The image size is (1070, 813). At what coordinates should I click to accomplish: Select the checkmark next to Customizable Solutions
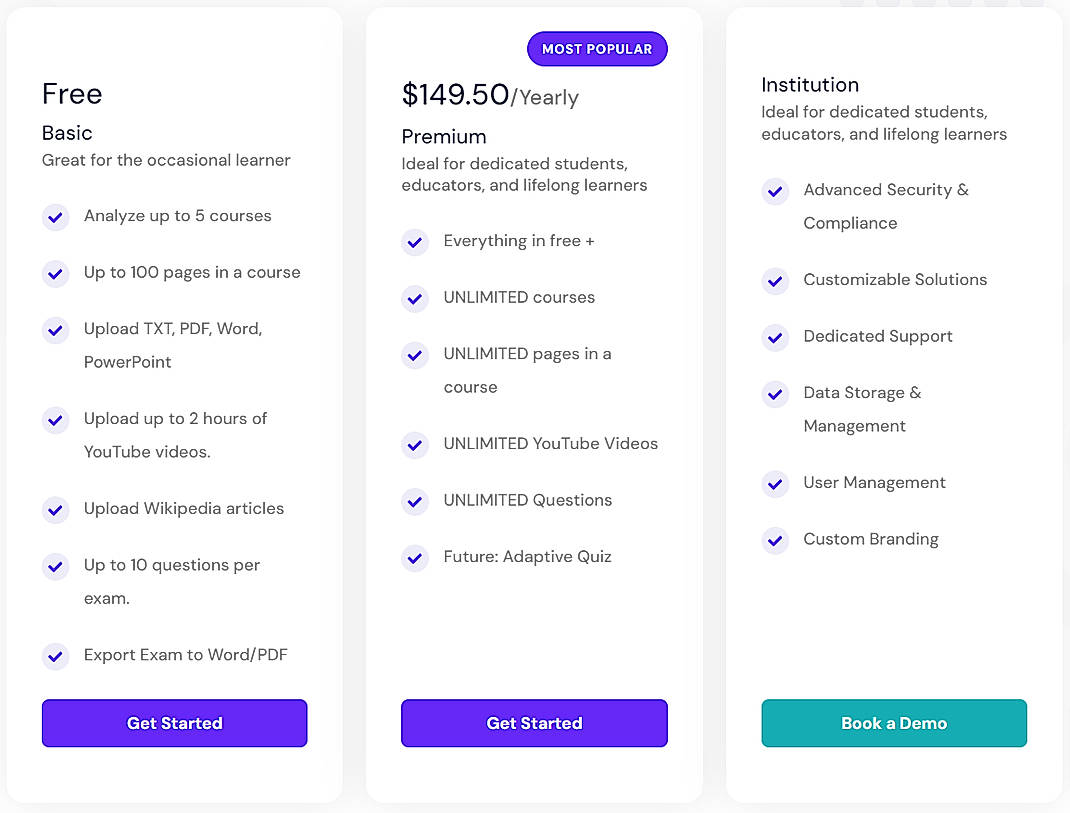point(775,281)
